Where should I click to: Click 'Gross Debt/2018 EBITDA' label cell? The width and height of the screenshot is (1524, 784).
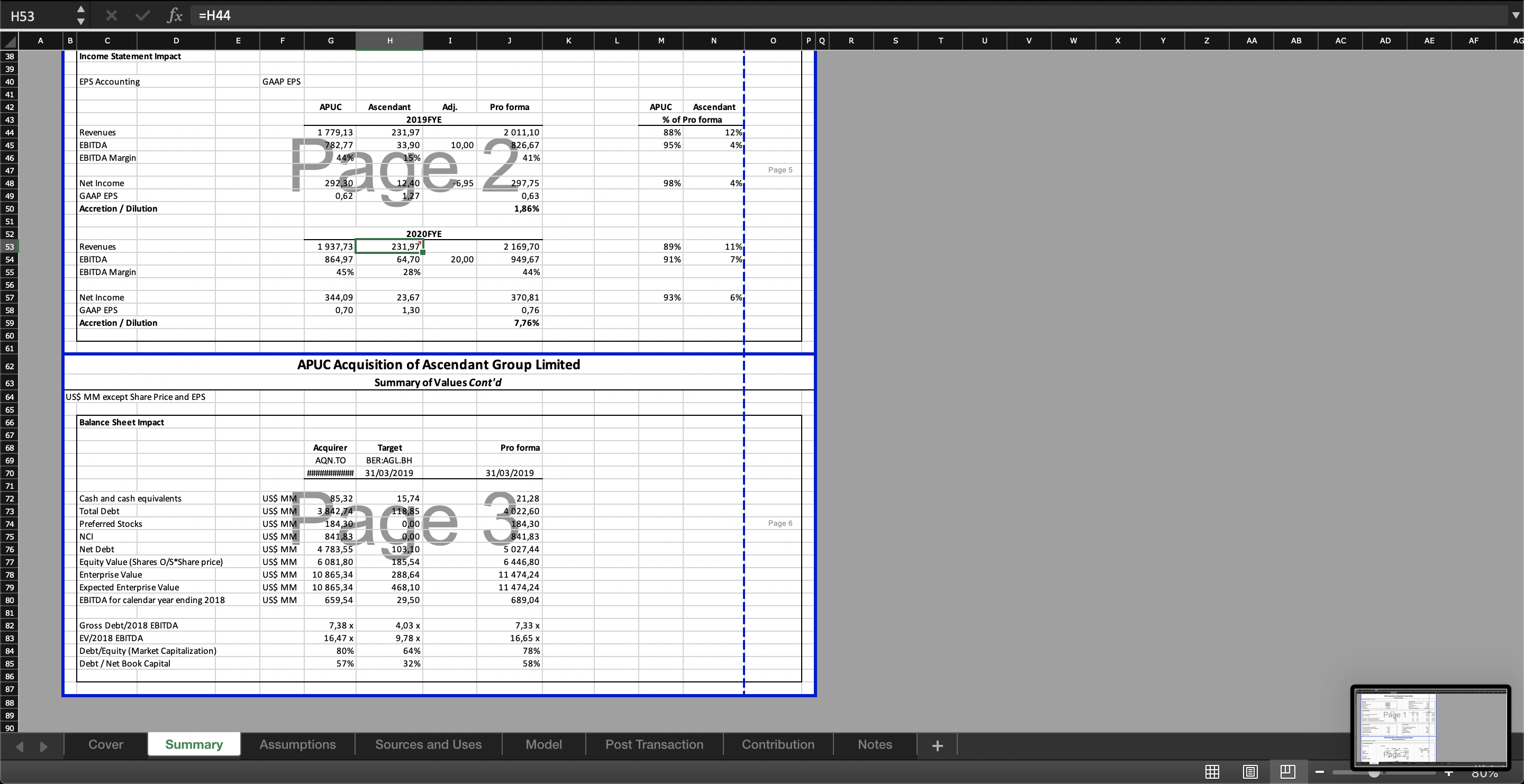coord(129,625)
